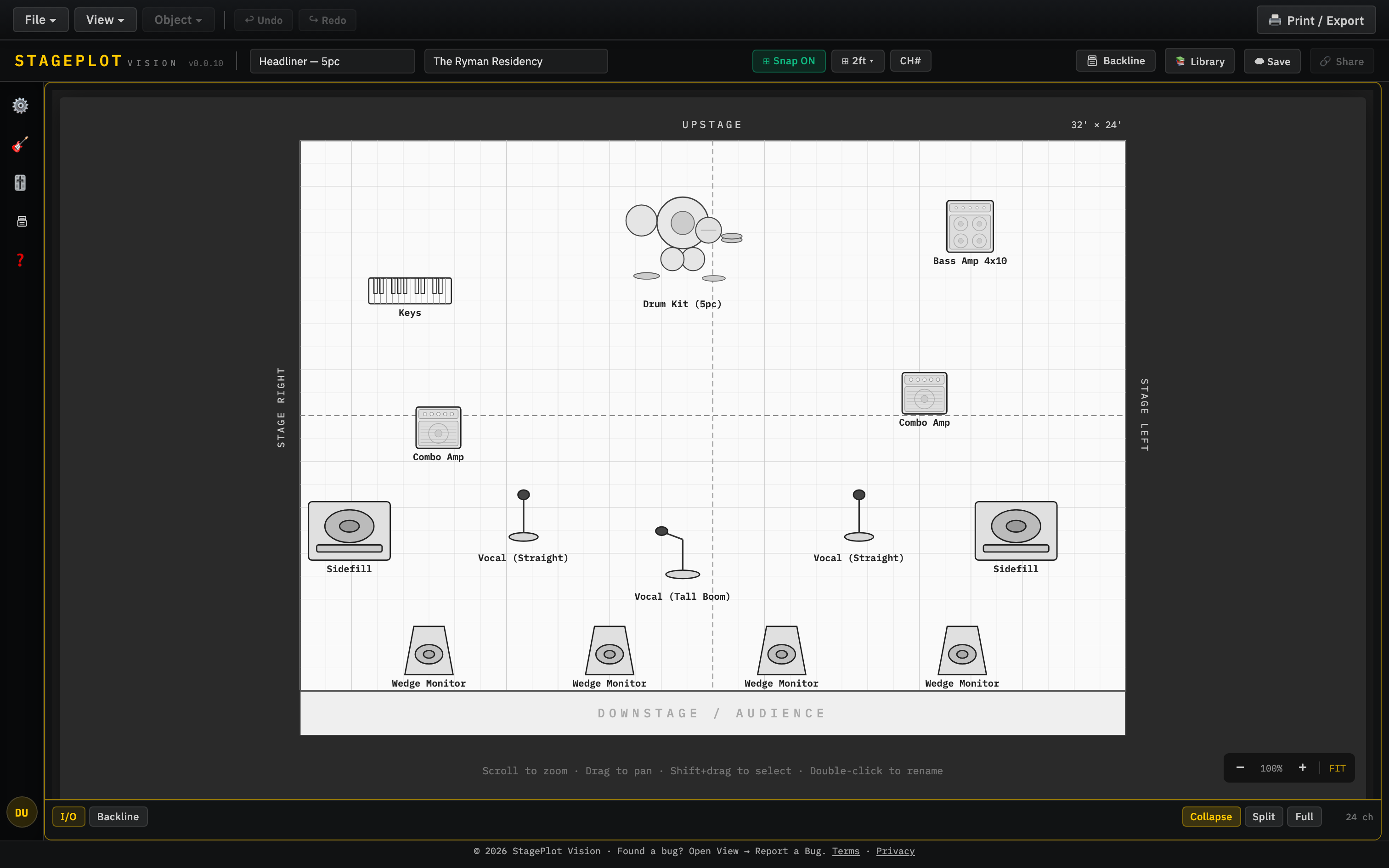Open the guitar instruments panel icon

click(x=21, y=144)
